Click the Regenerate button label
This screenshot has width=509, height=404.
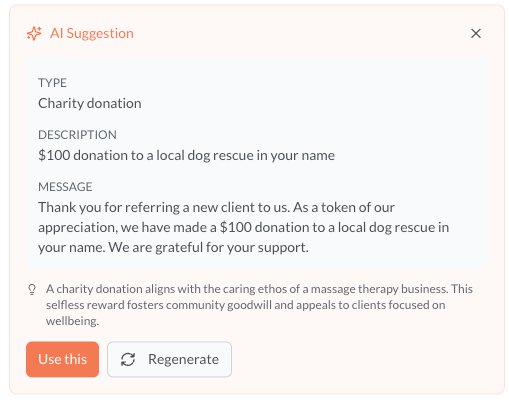pyautogui.click(x=183, y=359)
